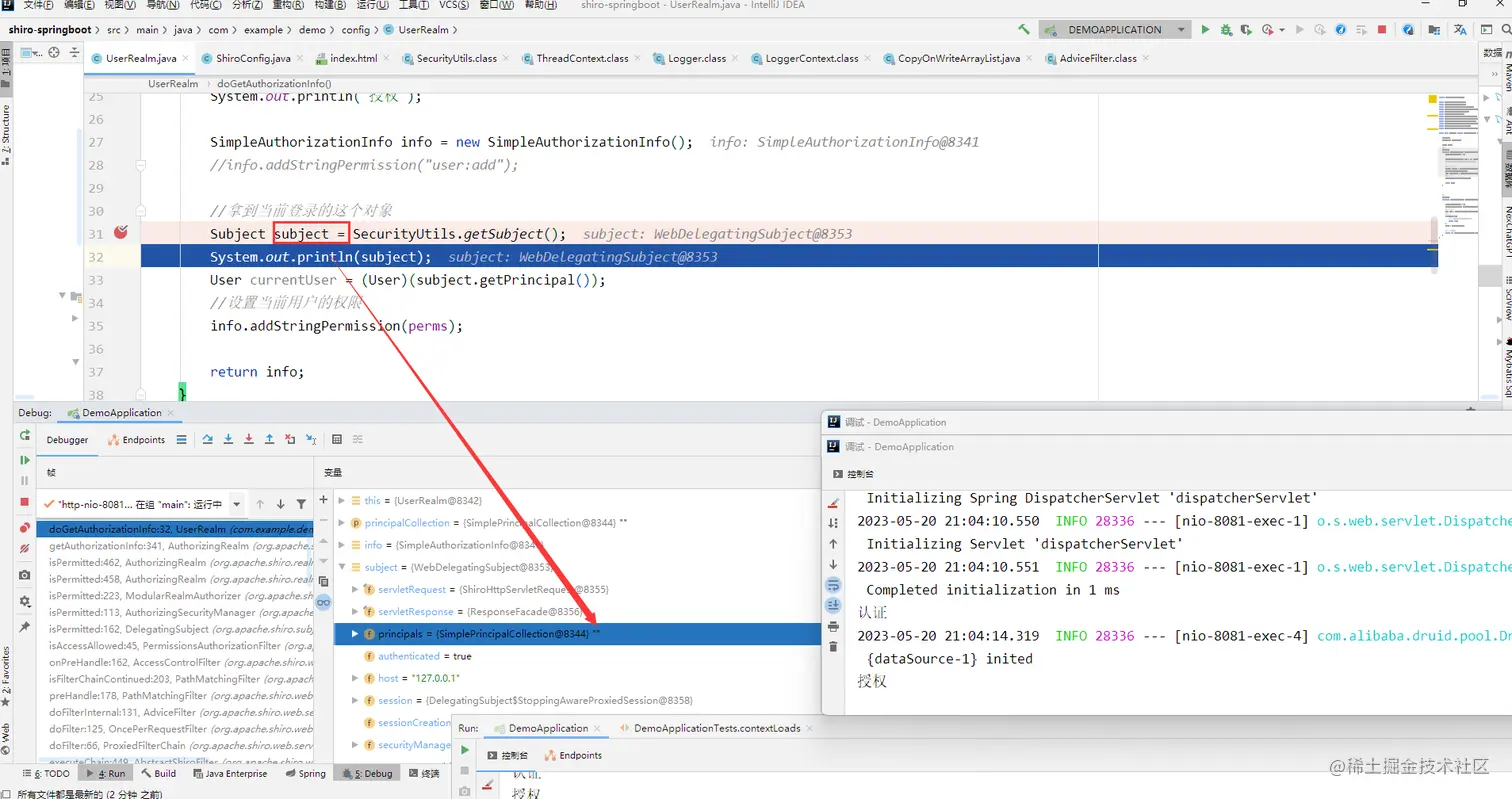This screenshot has width=1512, height=799.
Task: Open the Z: Structure side tab
Action: pos(7,134)
